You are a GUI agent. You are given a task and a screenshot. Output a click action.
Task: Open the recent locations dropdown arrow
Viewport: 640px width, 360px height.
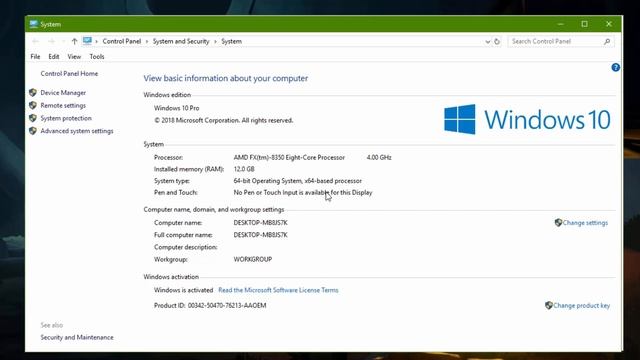point(63,41)
